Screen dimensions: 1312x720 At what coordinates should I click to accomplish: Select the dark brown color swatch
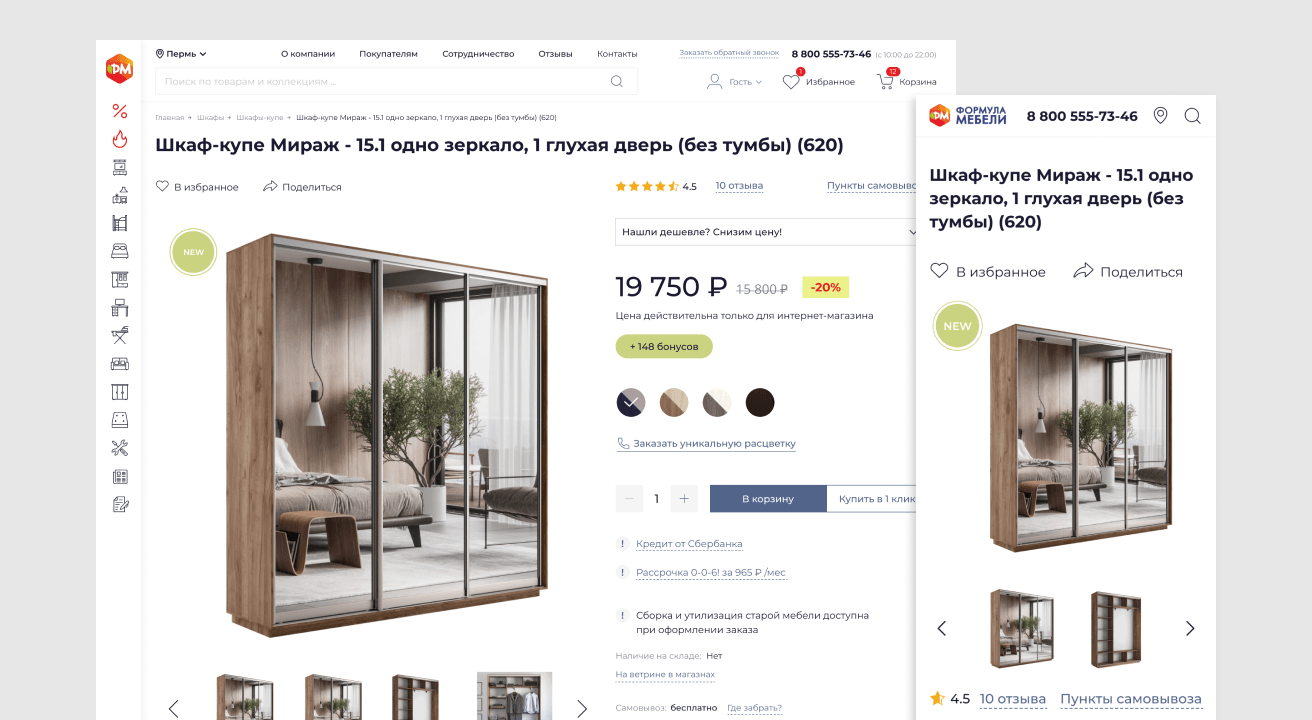[x=760, y=402]
